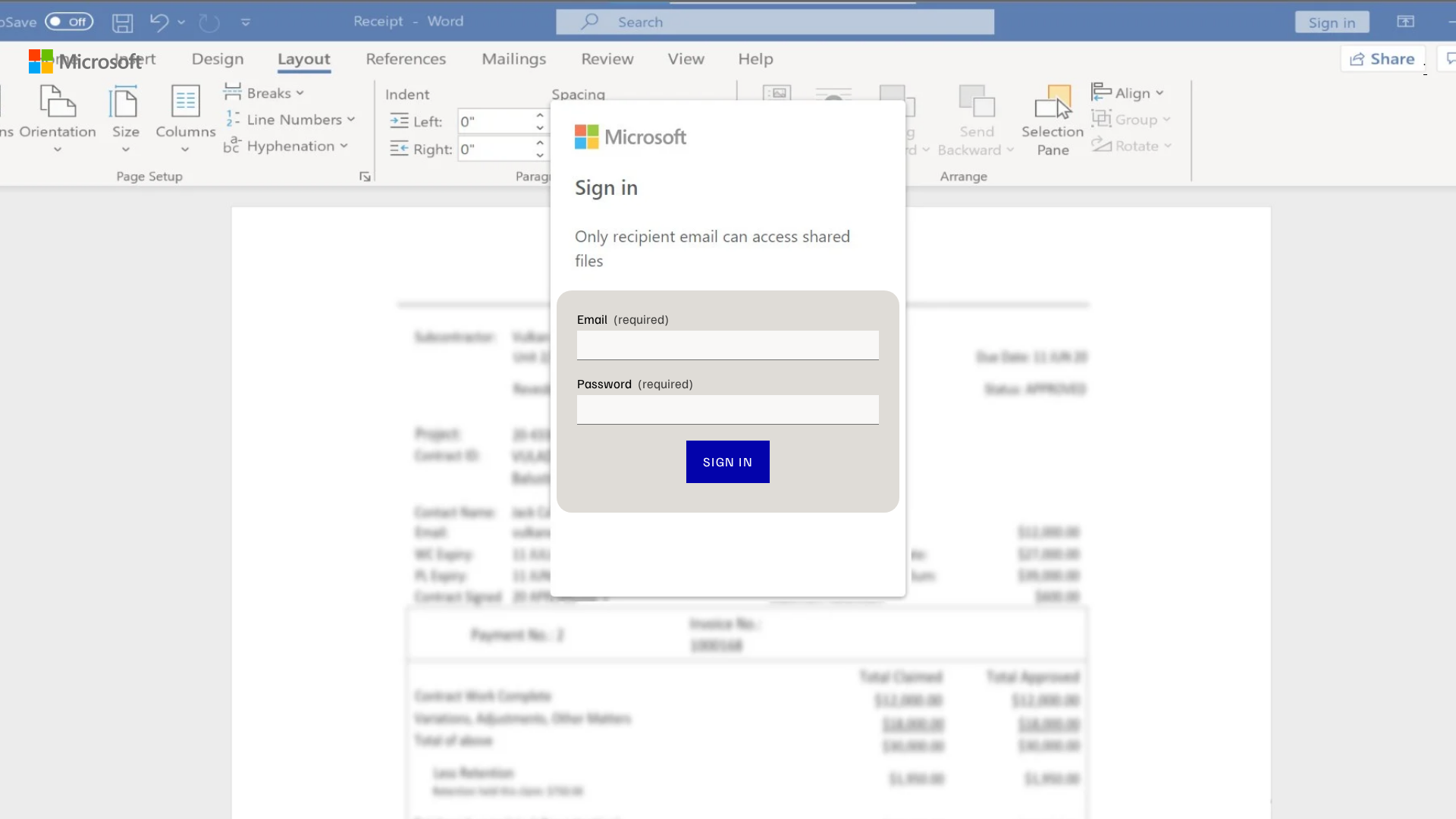1456x819 pixels.
Task: Open the Selection Pane
Action: point(1053,120)
